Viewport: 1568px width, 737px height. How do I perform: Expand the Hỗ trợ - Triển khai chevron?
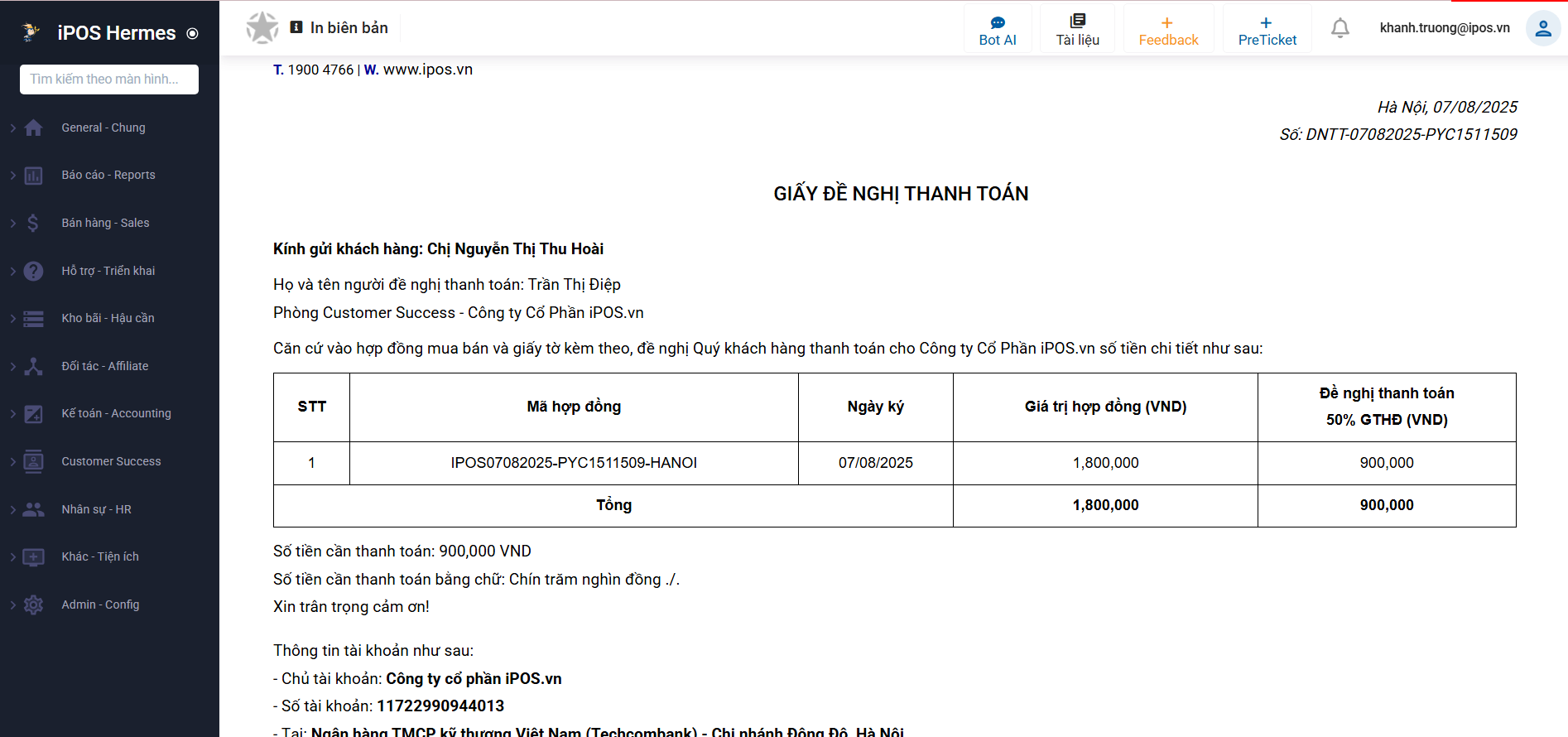click(x=13, y=271)
